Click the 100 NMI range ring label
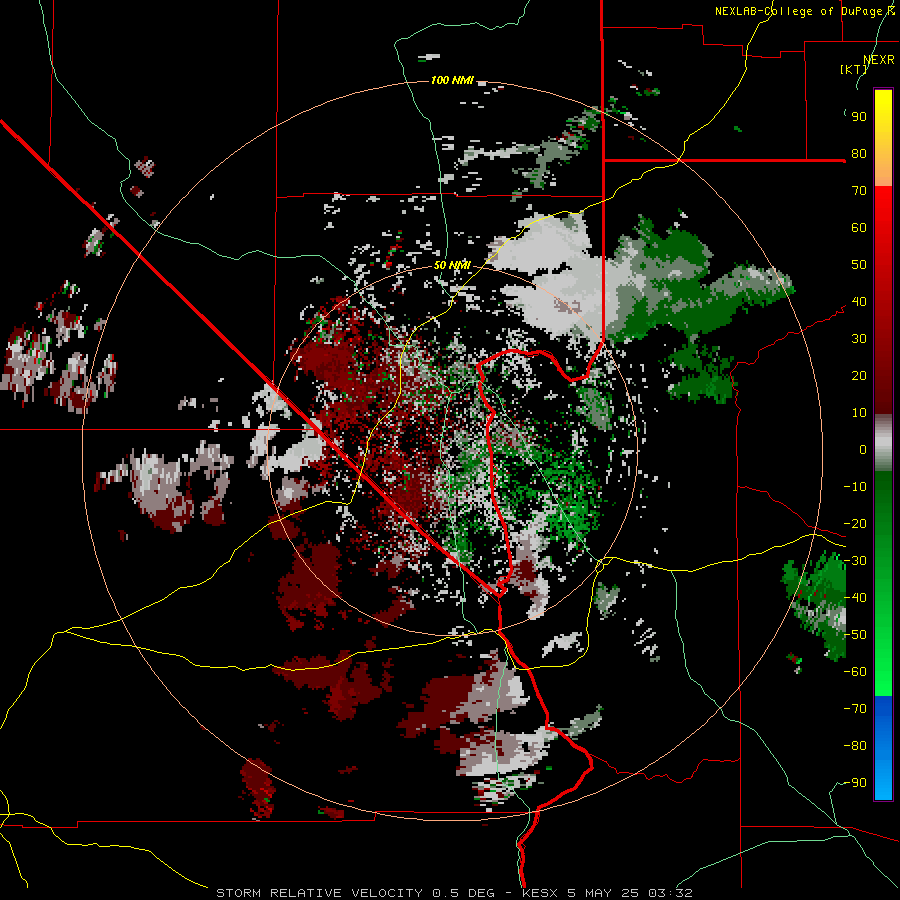The height and width of the screenshot is (900, 900). 452,80
